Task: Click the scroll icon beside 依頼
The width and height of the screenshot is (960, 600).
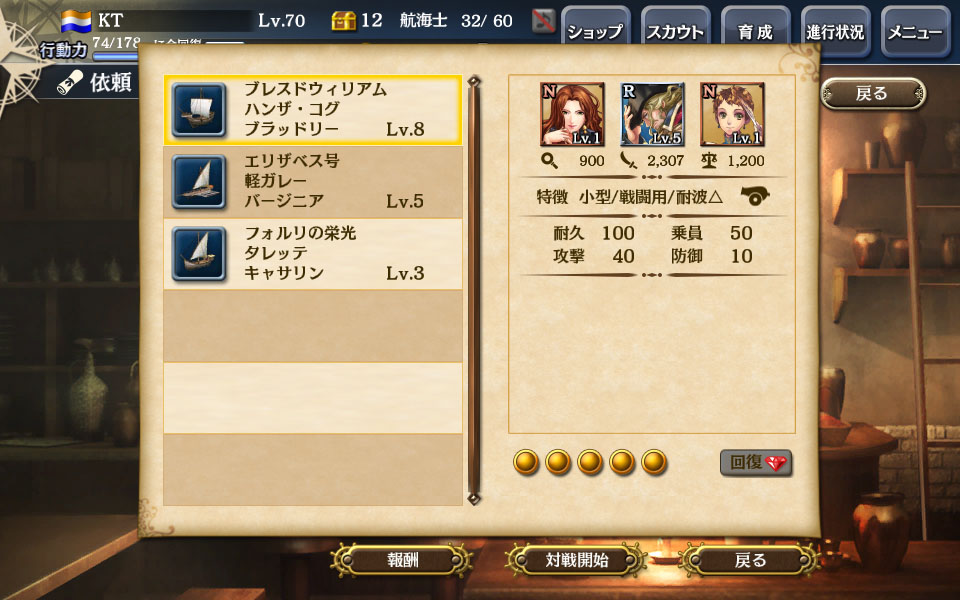Action: pyautogui.click(x=70, y=83)
